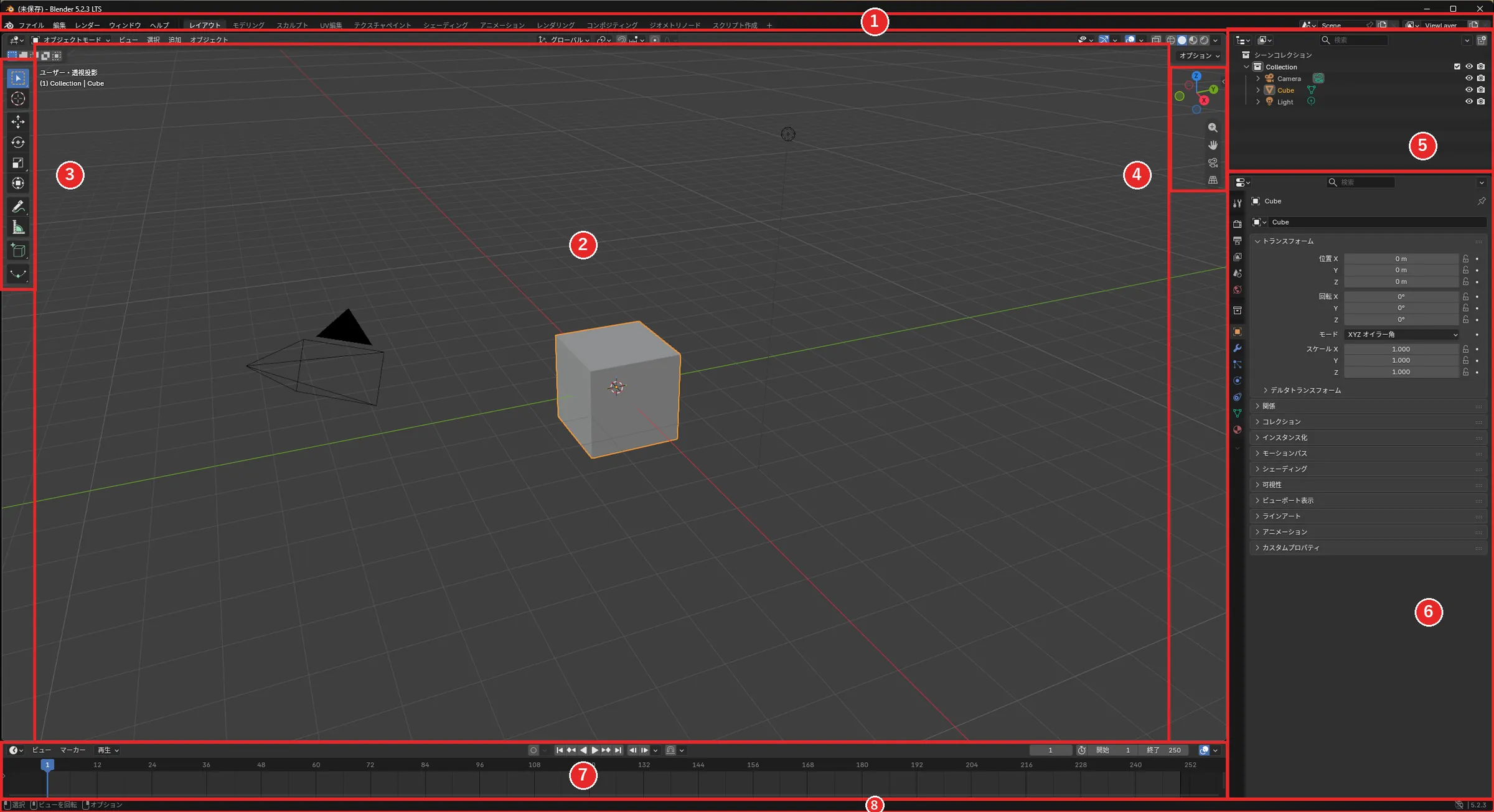Viewport: 1494px width, 812px height.
Task: Hide Camera in viewport via eye icon
Action: [x=1469, y=78]
